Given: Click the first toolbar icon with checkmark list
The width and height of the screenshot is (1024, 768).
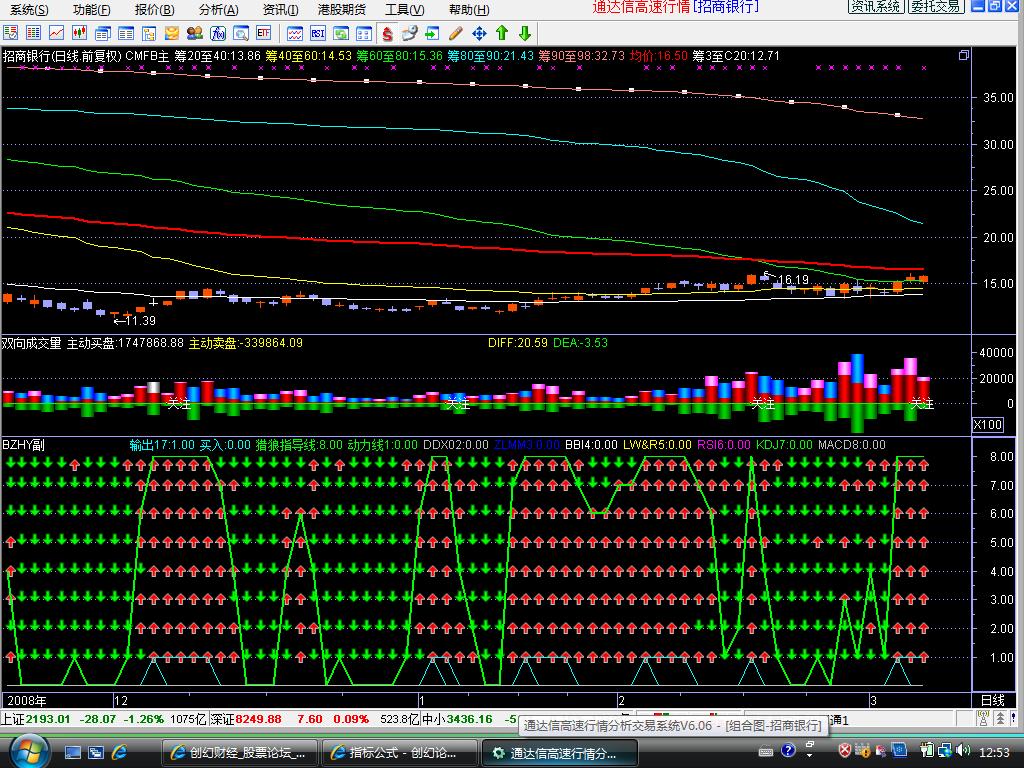Looking at the screenshot, I should [x=10, y=33].
